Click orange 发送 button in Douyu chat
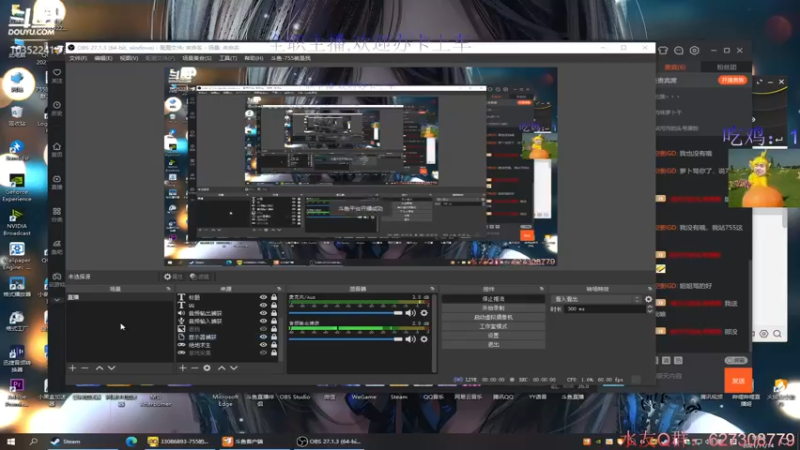This screenshot has height=450, width=800. click(x=738, y=381)
